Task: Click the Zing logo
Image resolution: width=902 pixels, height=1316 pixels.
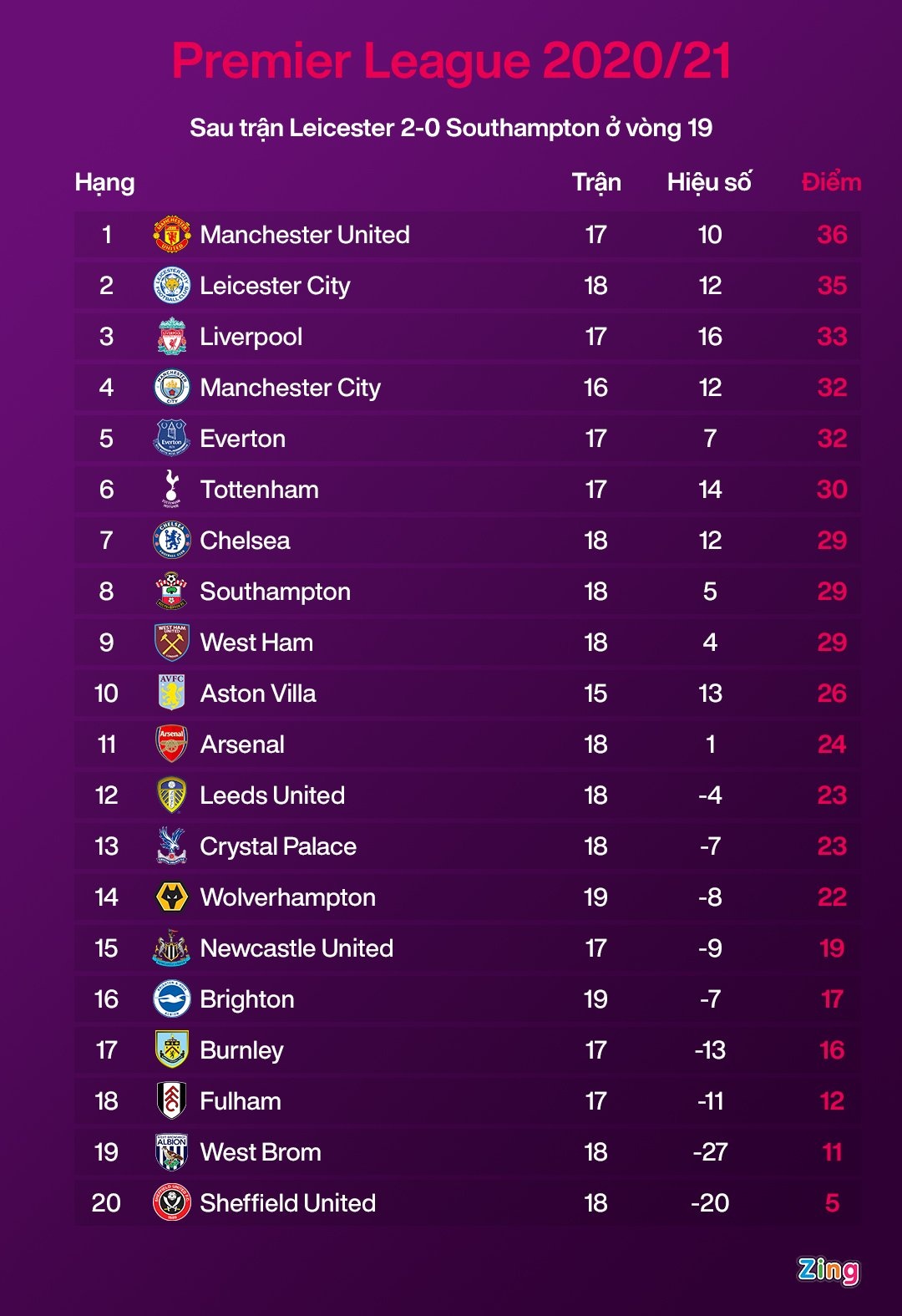Action: click(828, 1270)
